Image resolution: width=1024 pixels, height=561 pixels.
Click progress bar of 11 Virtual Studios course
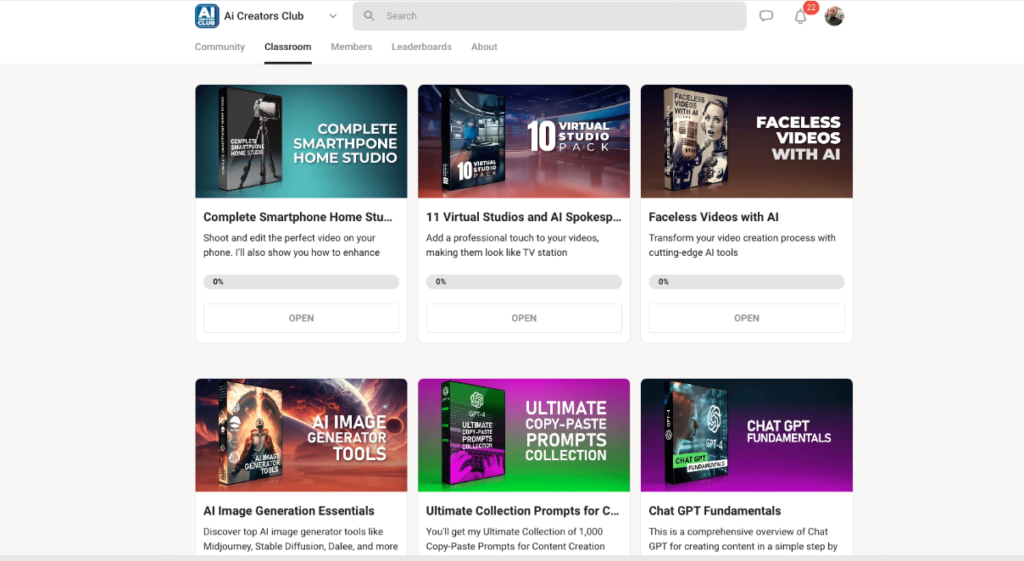tap(524, 281)
